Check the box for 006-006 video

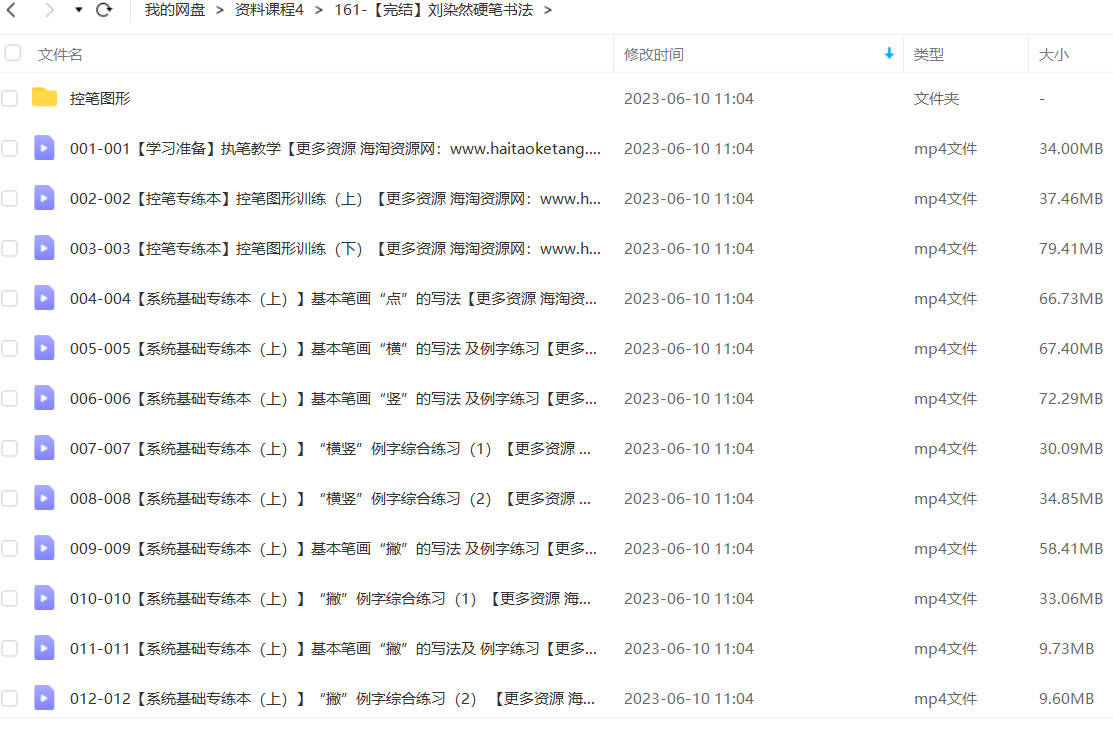coord(9,398)
